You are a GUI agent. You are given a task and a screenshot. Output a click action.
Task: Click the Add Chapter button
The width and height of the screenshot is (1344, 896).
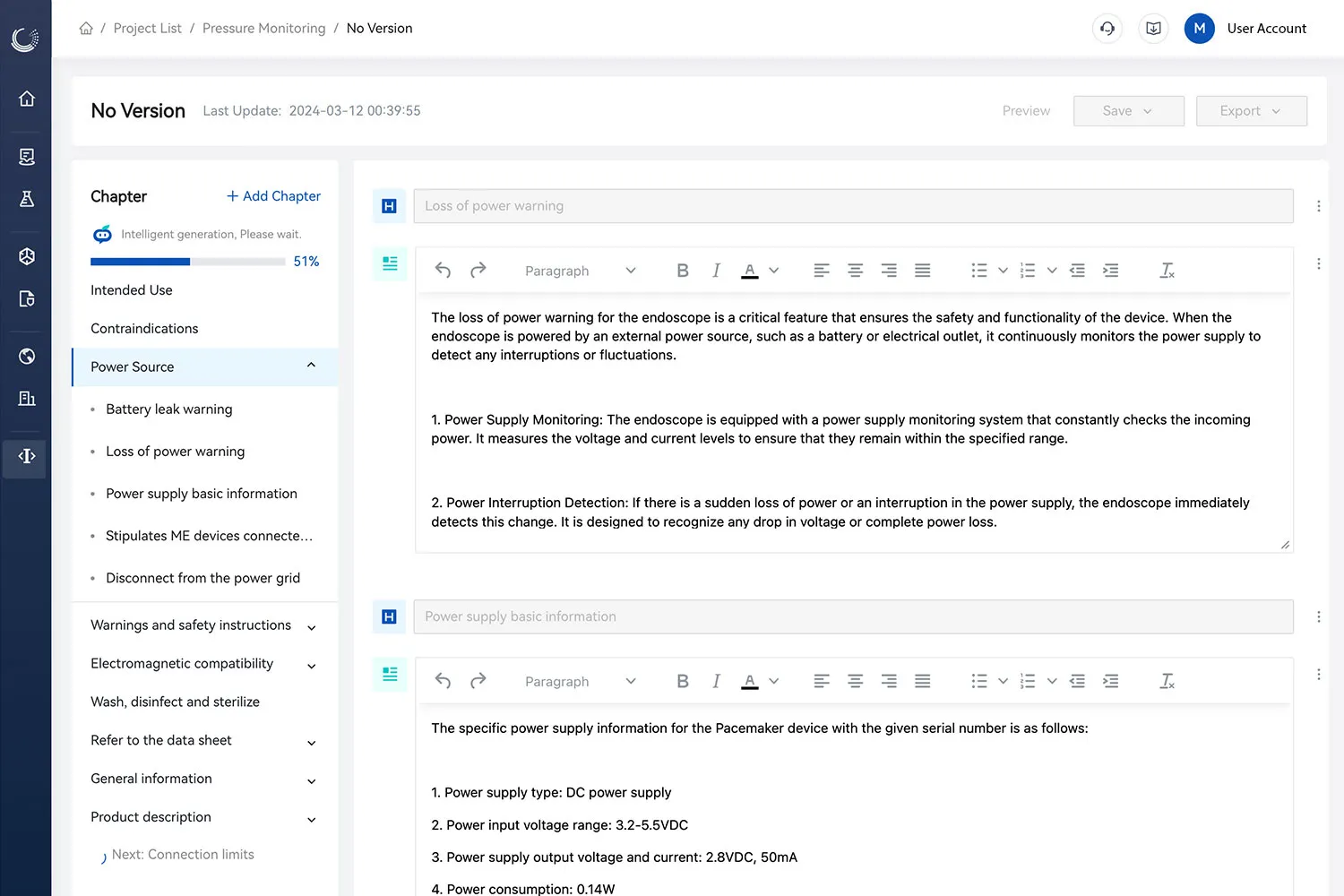(x=273, y=196)
